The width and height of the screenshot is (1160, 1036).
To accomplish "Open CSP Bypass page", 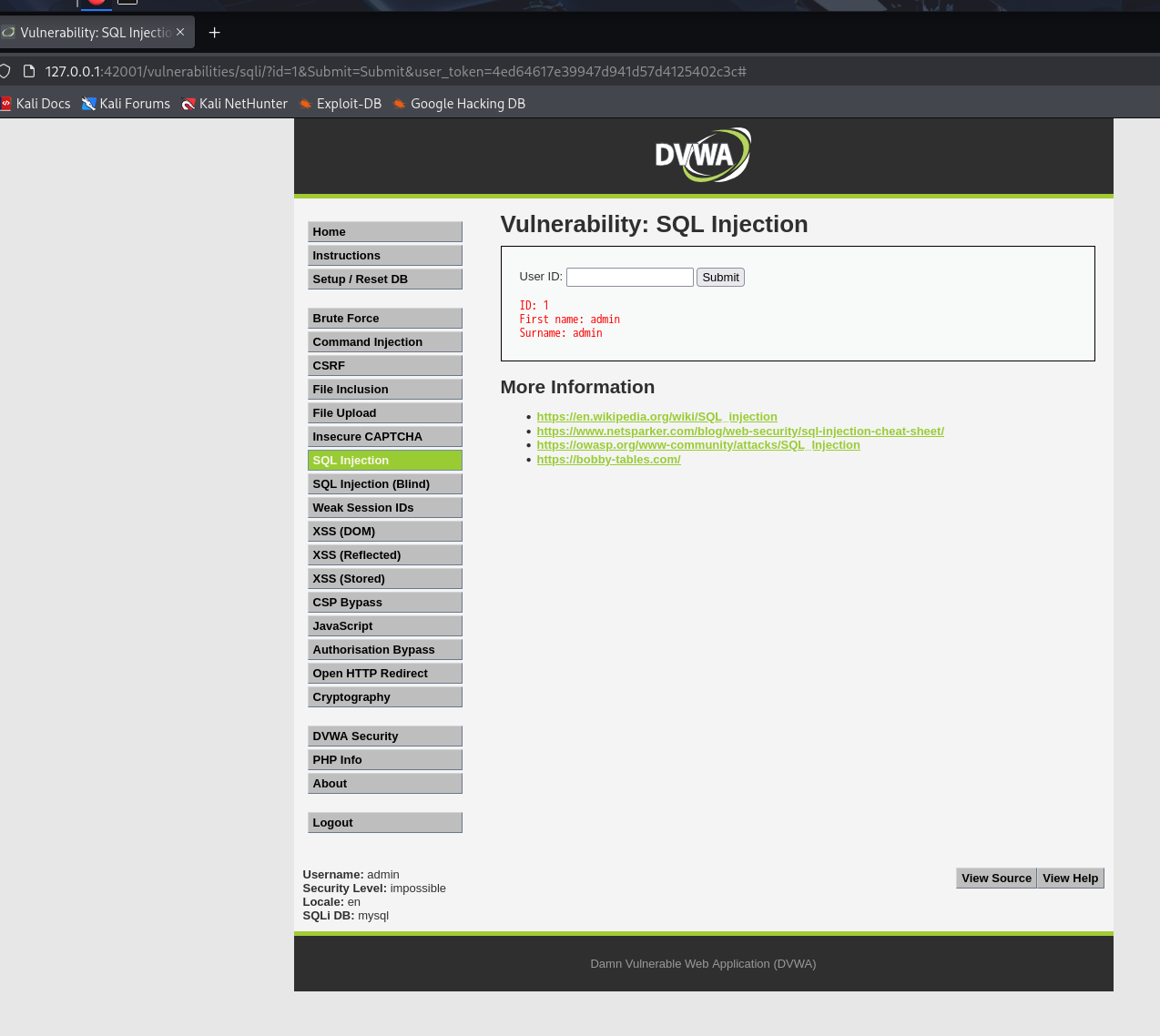I will click(385, 602).
